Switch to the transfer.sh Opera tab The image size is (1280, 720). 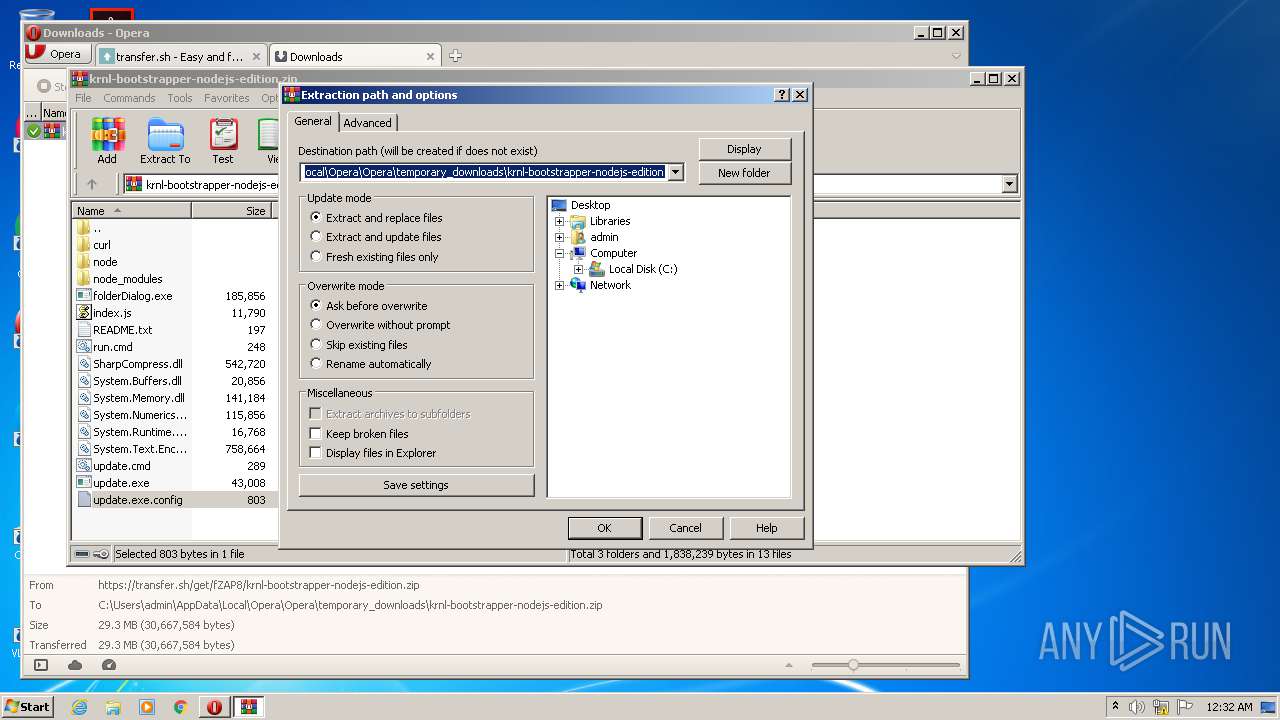pyautogui.click(x=181, y=56)
